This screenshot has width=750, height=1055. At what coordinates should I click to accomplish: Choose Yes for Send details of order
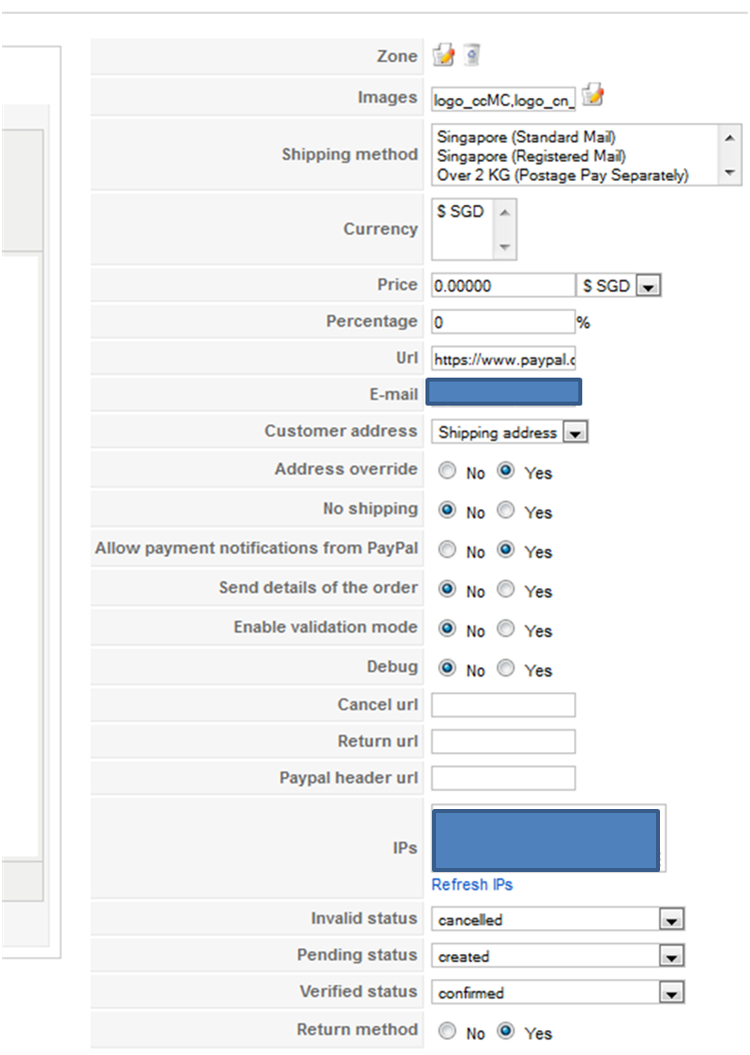tap(506, 589)
